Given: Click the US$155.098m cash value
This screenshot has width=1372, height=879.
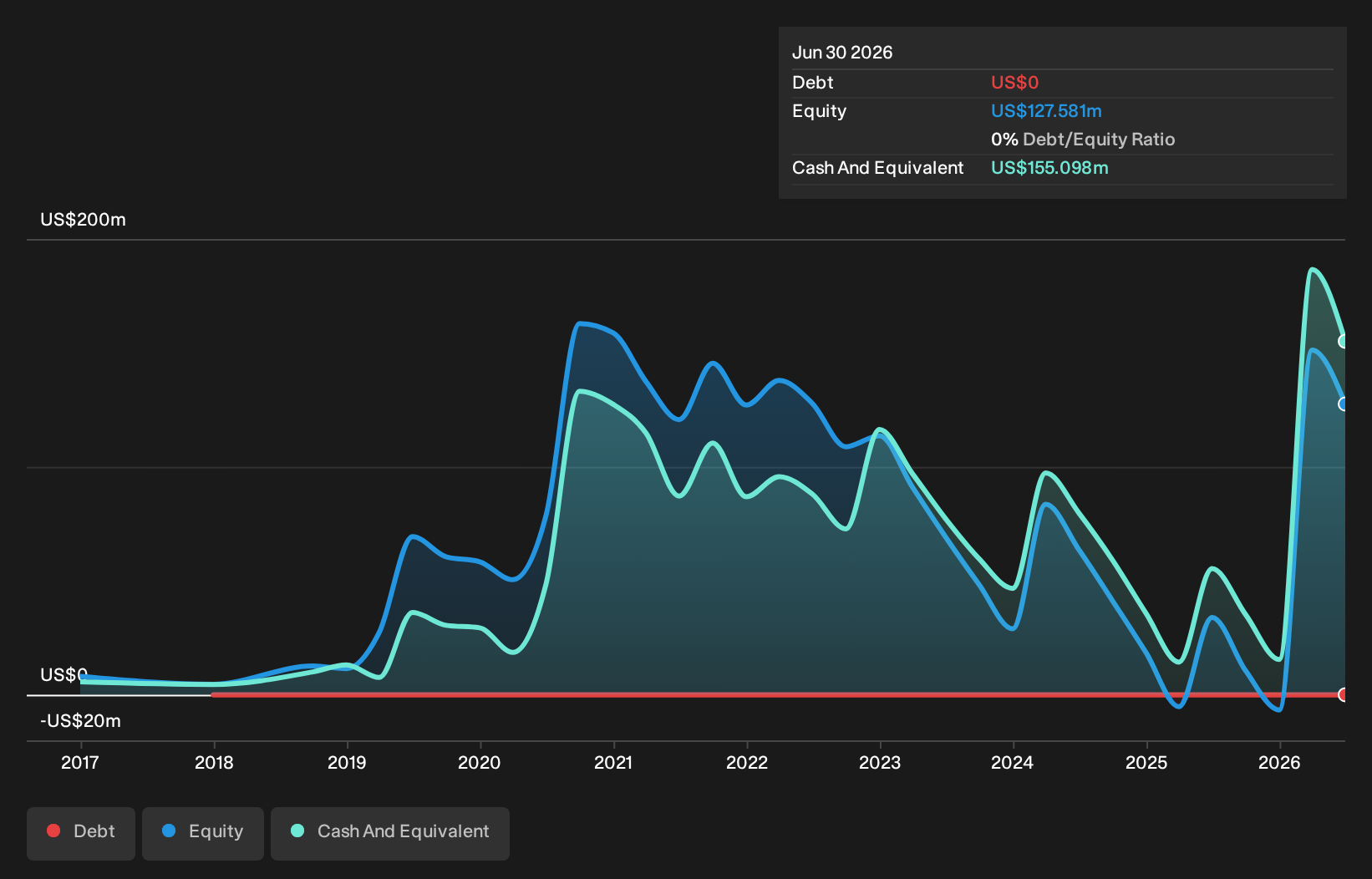Looking at the screenshot, I should 1049,168.
